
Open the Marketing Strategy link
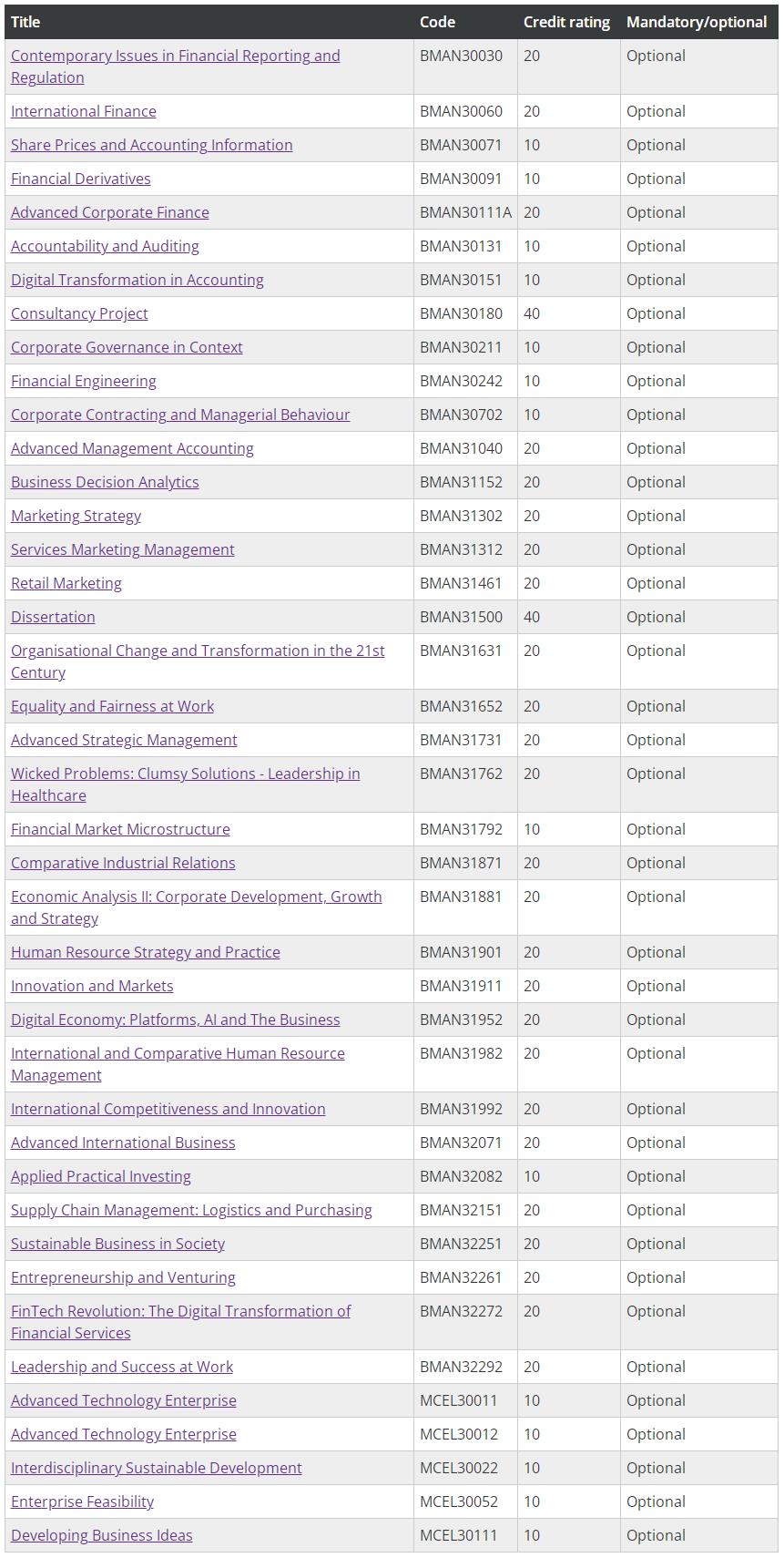coord(76,516)
